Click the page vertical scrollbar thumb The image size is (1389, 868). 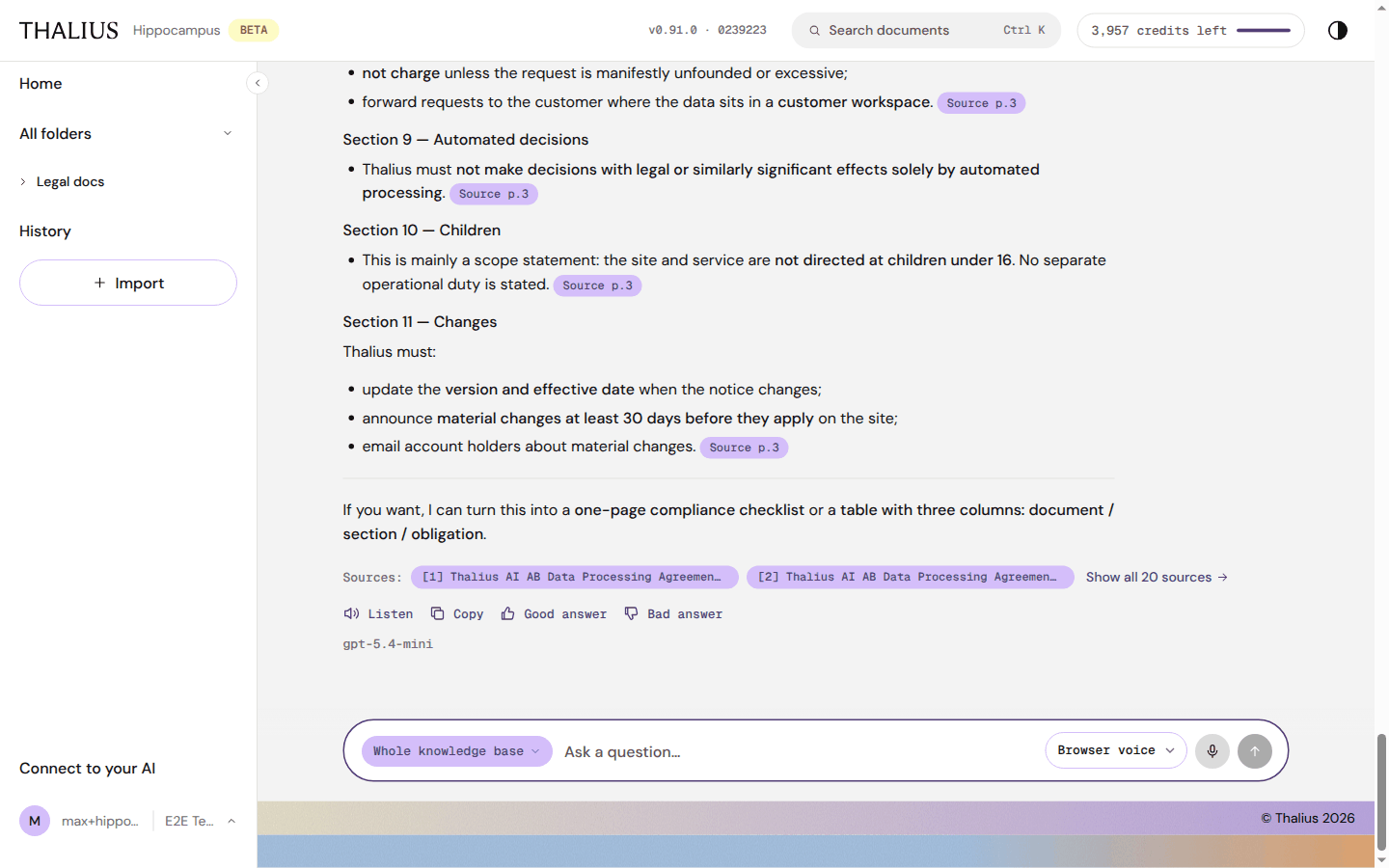coord(1381,792)
